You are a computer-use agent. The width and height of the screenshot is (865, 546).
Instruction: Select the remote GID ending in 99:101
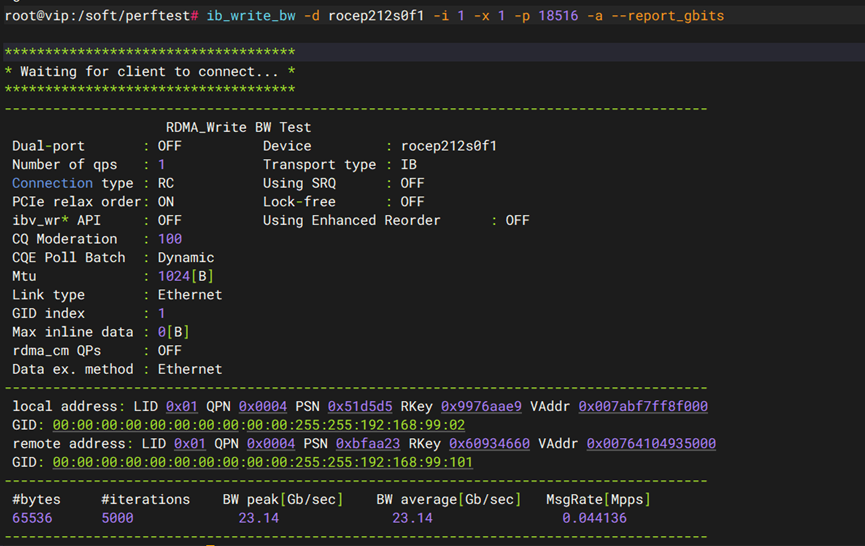[262, 462]
